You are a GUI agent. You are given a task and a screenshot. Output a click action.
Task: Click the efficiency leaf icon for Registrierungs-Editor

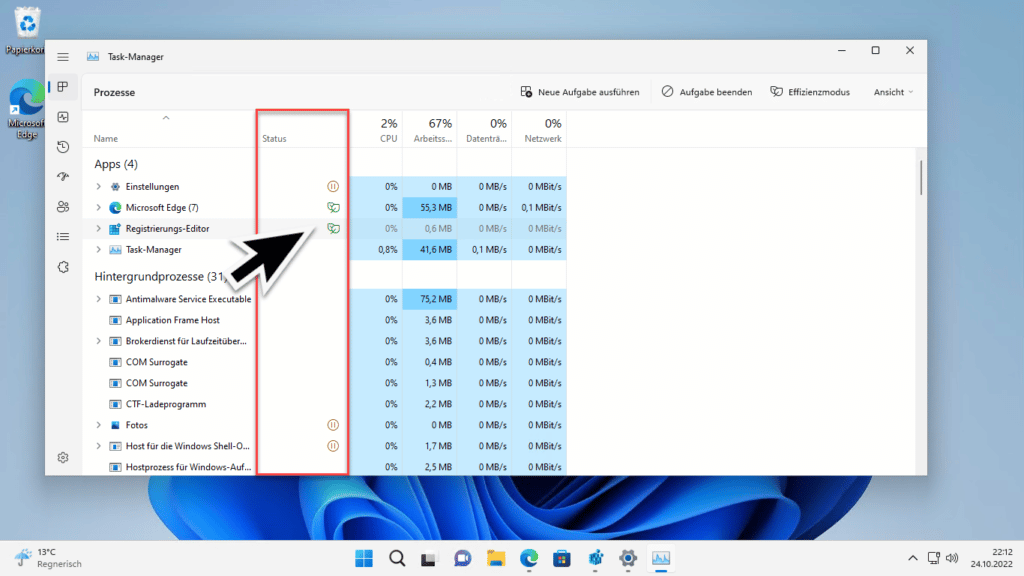[333, 229]
